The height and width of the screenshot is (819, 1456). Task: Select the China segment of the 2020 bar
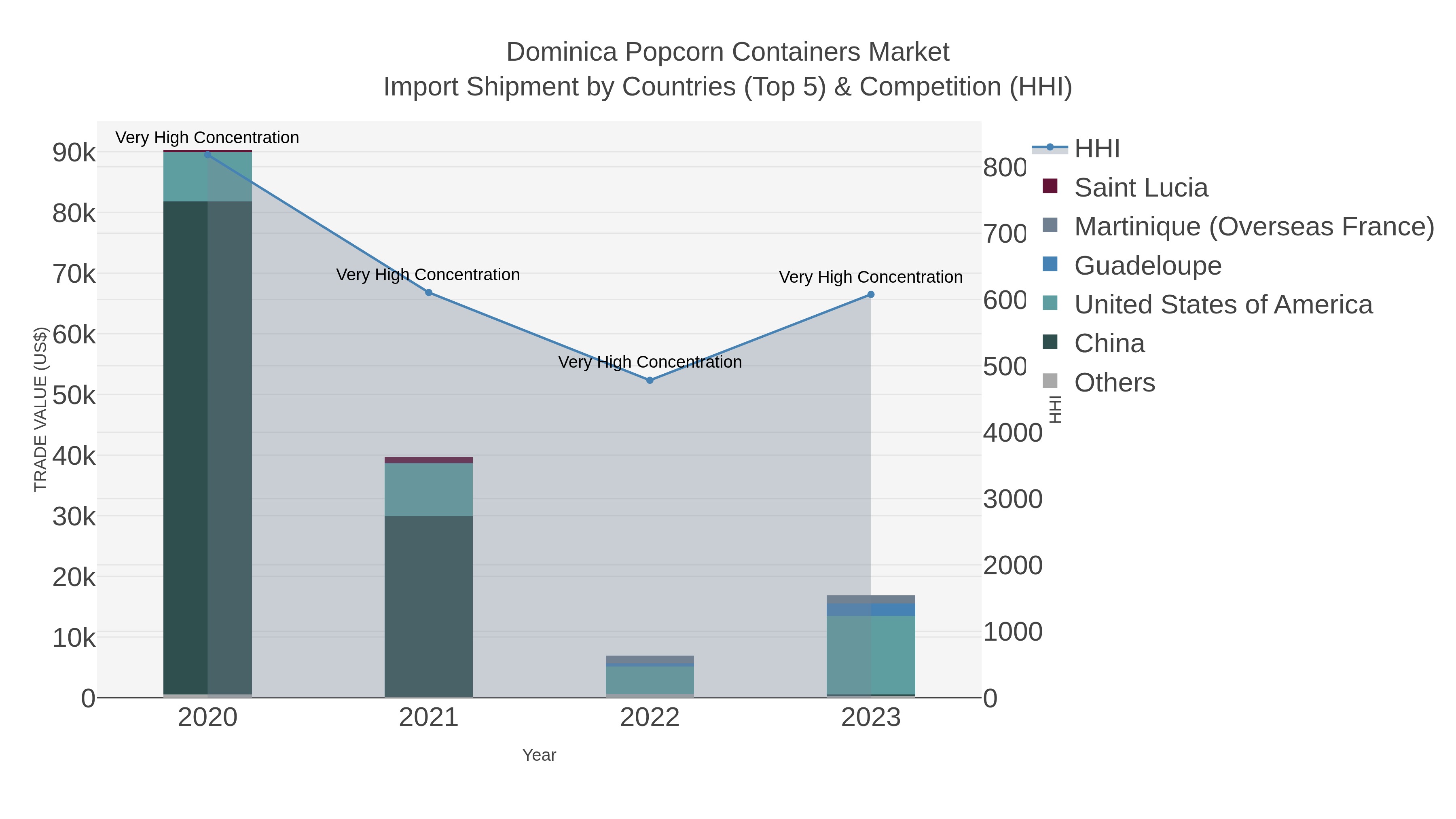[x=207, y=448]
